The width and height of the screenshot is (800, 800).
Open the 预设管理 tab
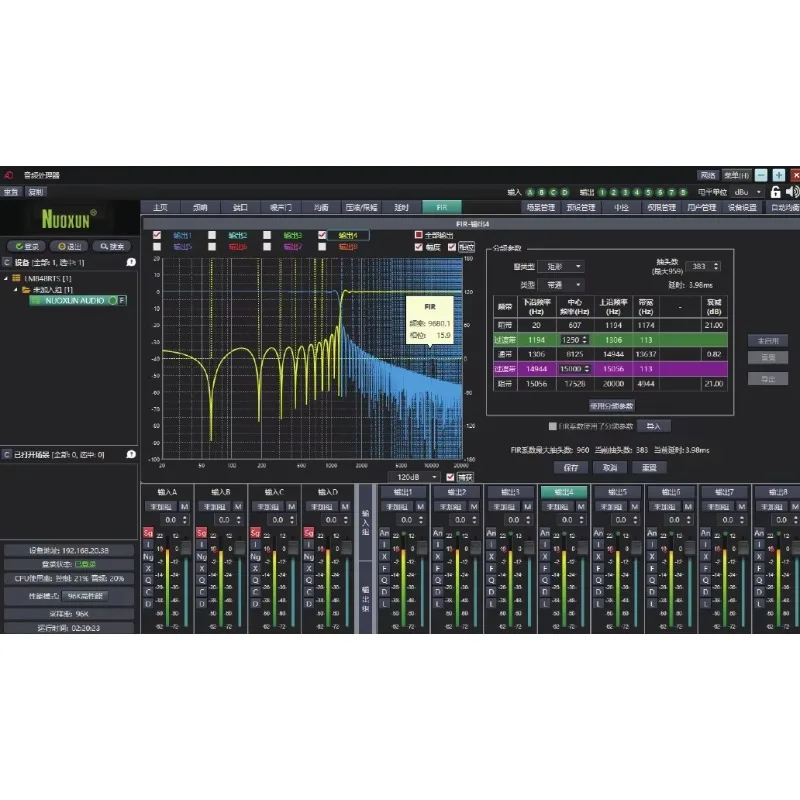pyautogui.click(x=581, y=207)
